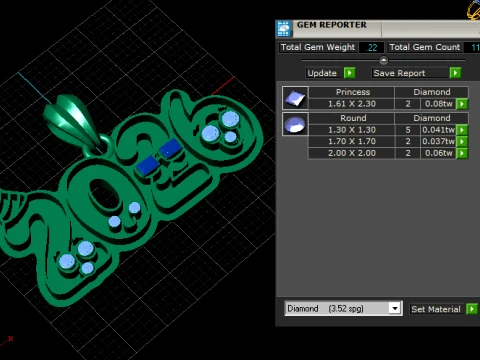
Task: Click the 0.06tw weight cell
Action: 438,153
